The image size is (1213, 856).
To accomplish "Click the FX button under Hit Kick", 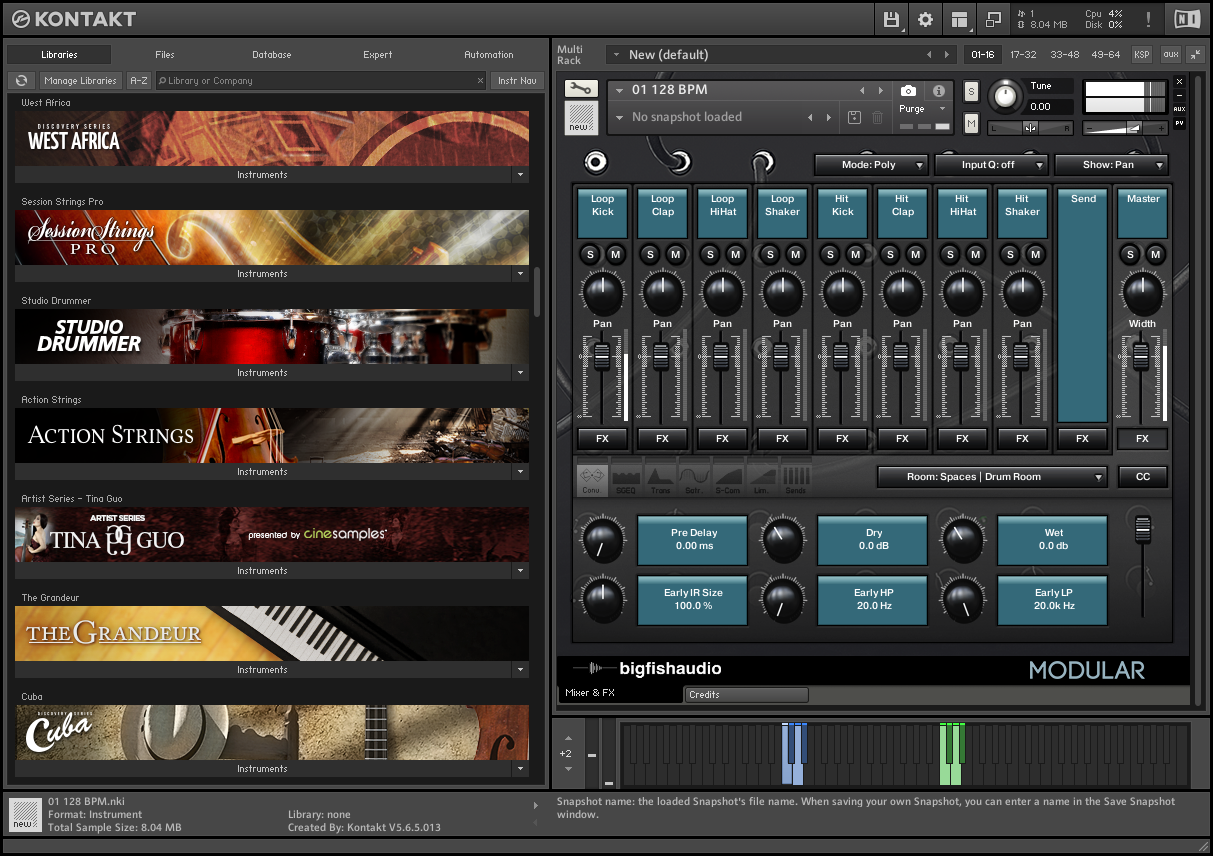I will (842, 439).
